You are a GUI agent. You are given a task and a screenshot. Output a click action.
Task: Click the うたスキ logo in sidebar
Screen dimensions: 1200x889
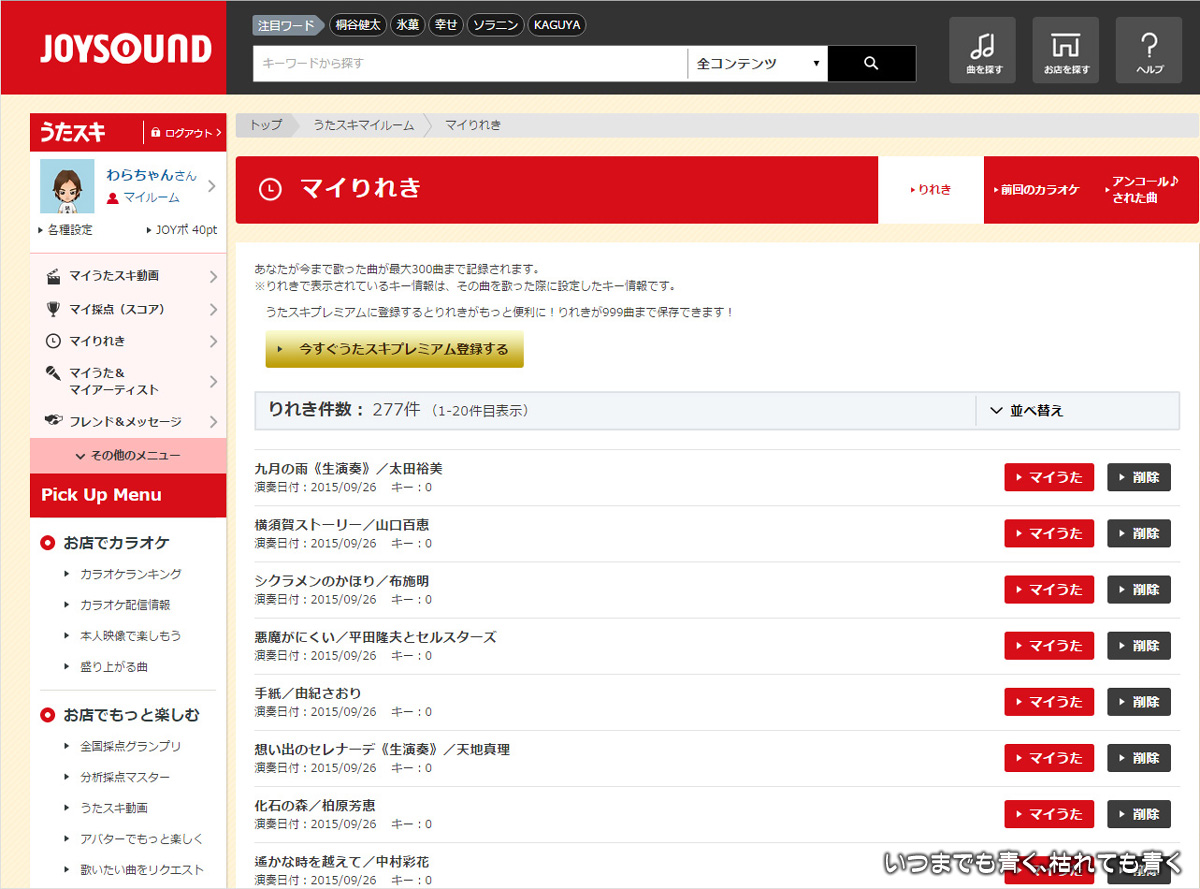click(74, 132)
